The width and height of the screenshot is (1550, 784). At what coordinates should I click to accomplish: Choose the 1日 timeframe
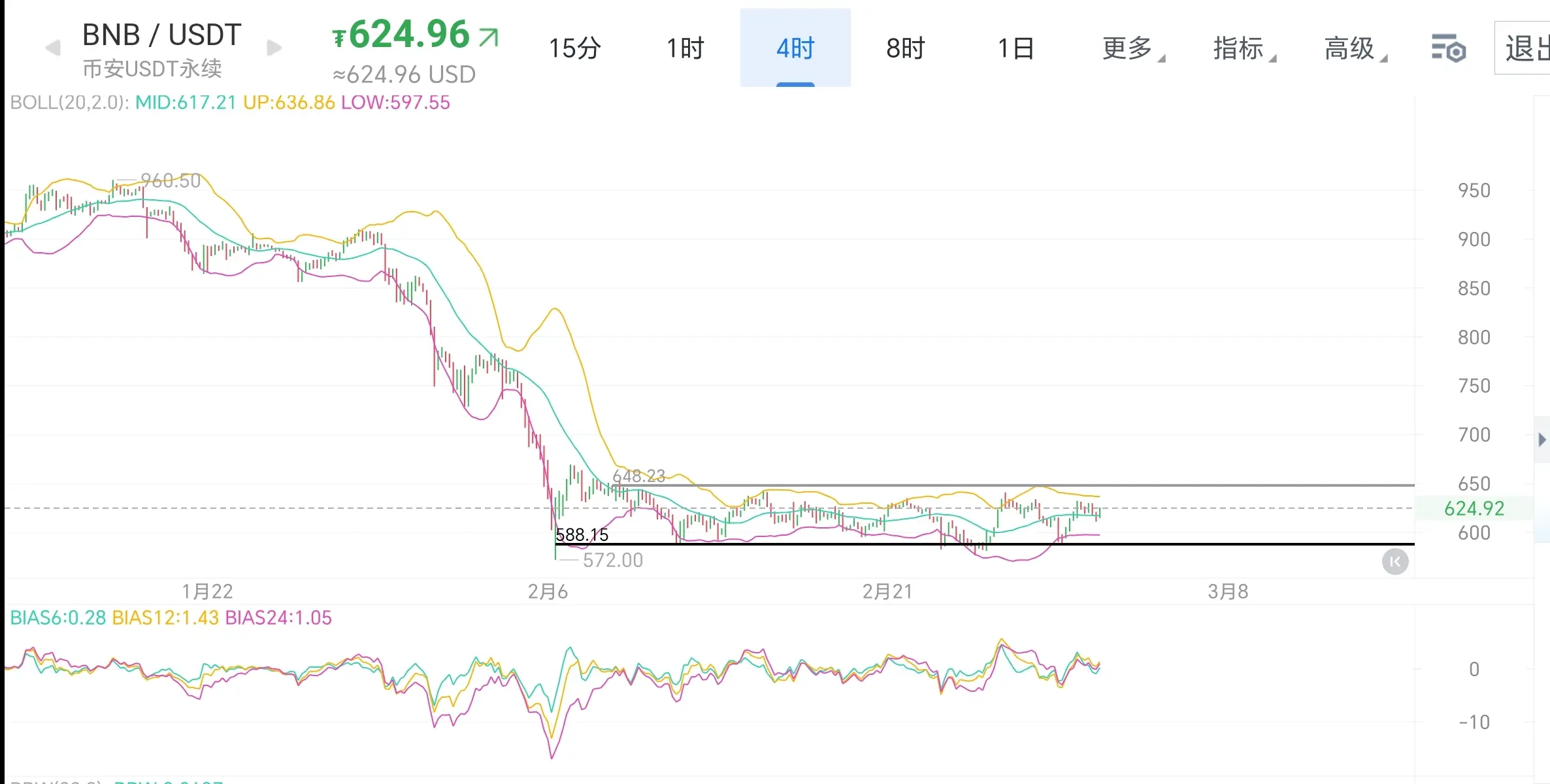pyautogui.click(x=1015, y=48)
